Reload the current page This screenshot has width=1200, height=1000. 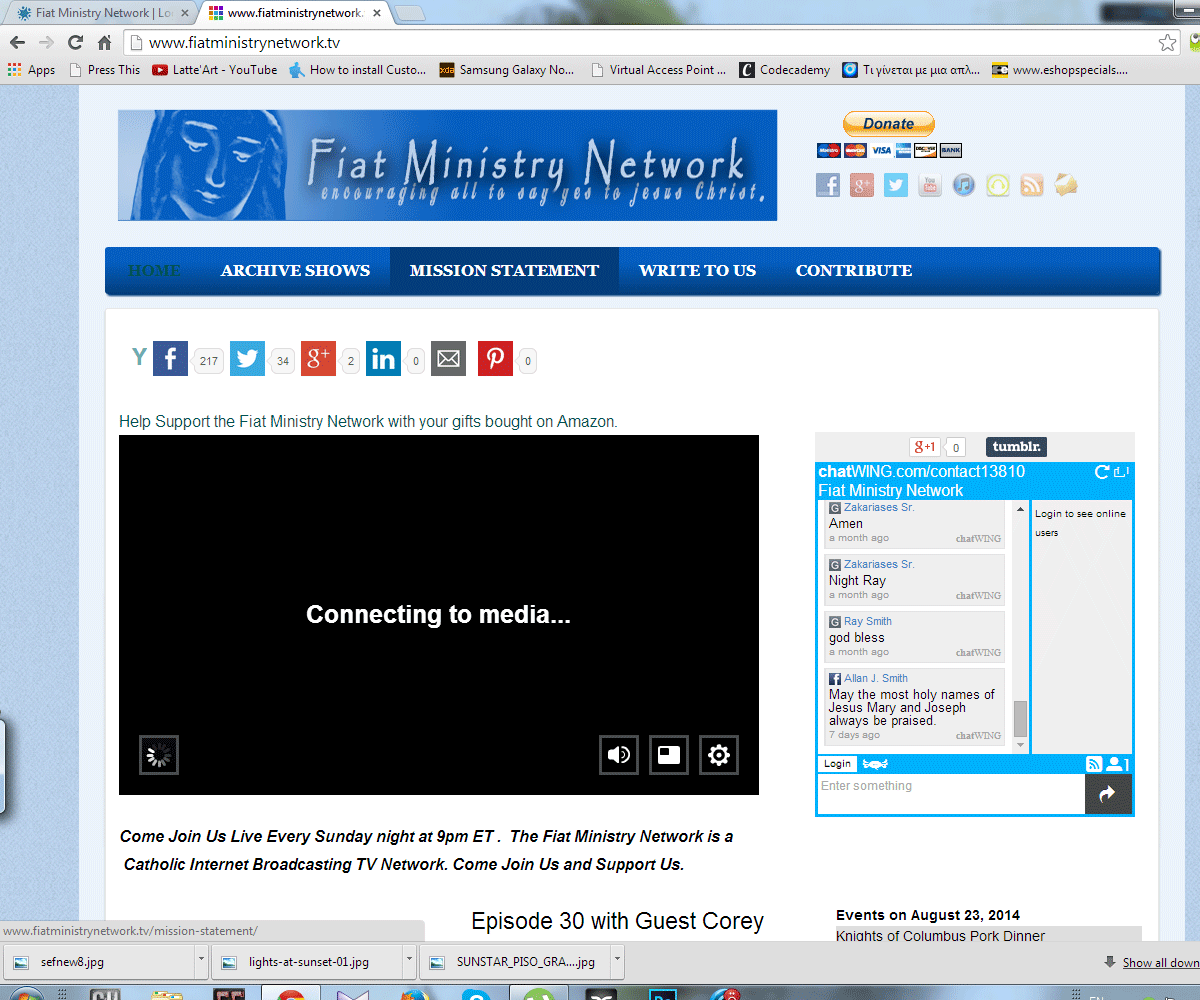tap(75, 43)
